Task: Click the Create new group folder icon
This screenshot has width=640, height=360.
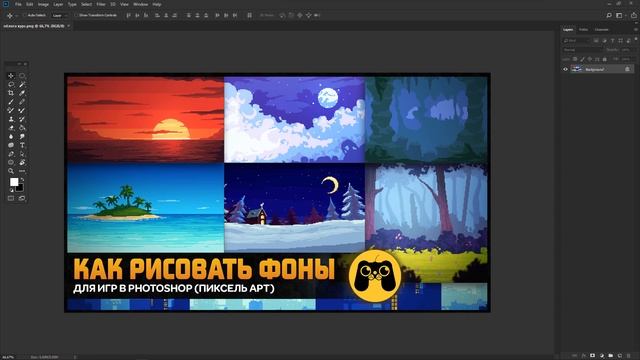Action: click(611, 356)
